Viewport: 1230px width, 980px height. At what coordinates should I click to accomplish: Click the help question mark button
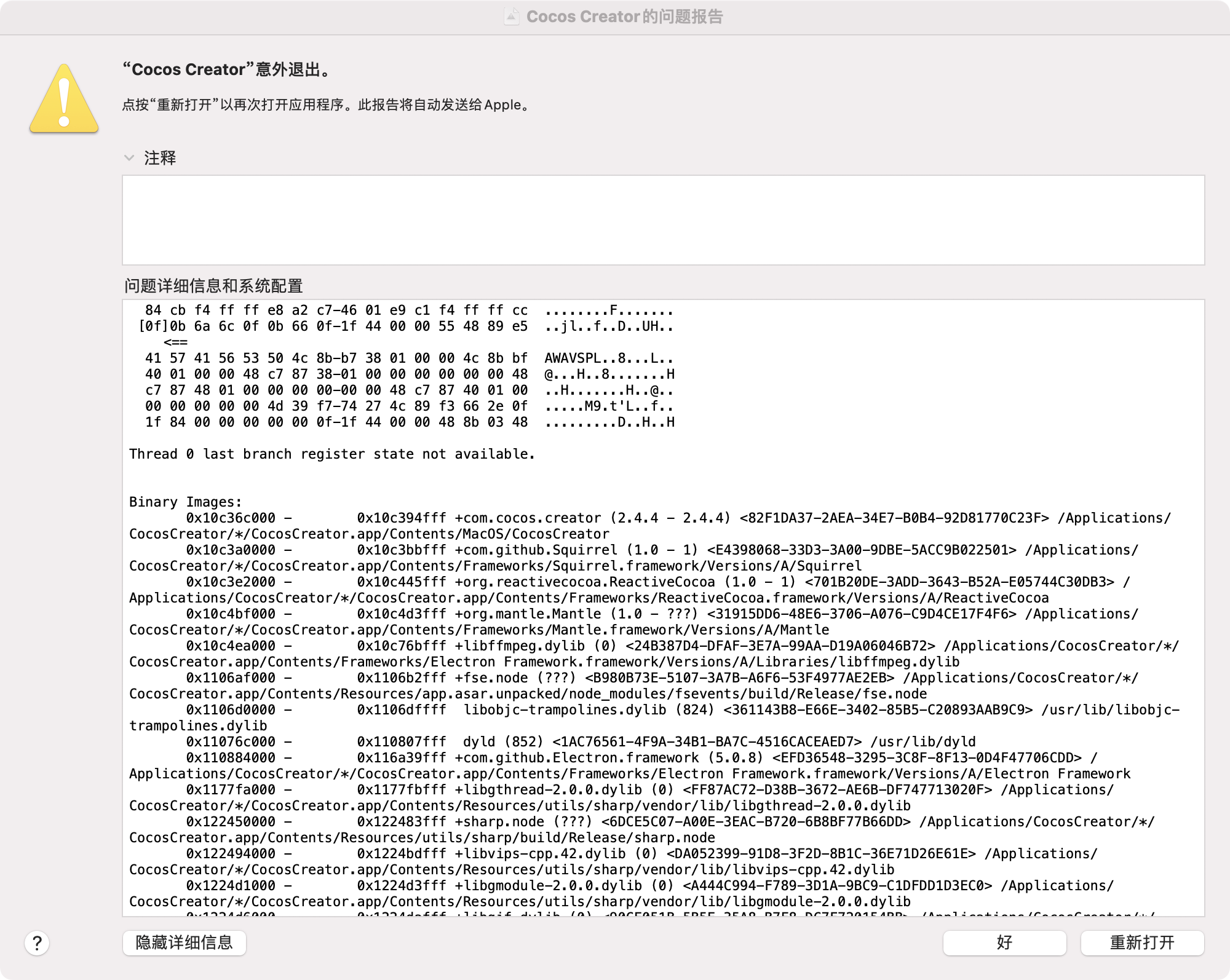(x=37, y=942)
